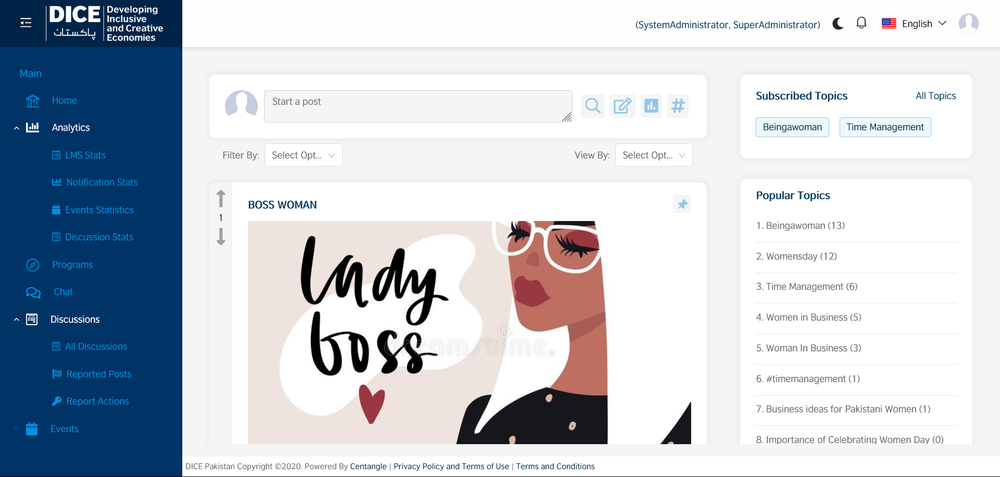
Task: Select popular topic Women in Business (5)
Action: point(809,318)
